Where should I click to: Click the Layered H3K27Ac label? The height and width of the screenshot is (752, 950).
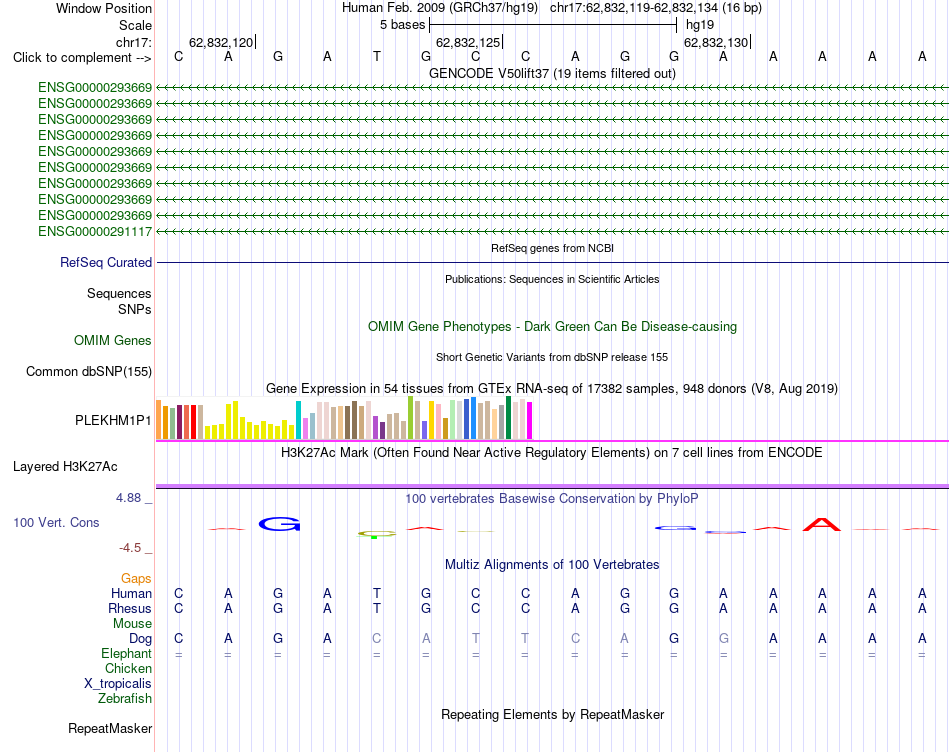point(65,467)
